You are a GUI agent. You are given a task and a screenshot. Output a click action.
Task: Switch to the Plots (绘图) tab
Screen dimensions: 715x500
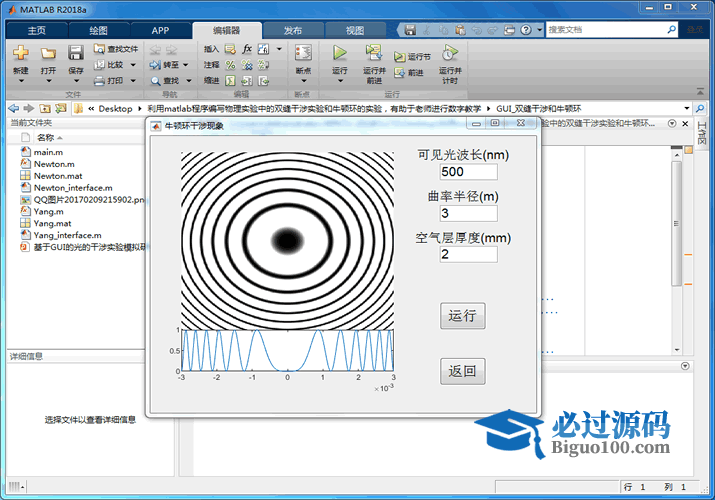(98, 31)
